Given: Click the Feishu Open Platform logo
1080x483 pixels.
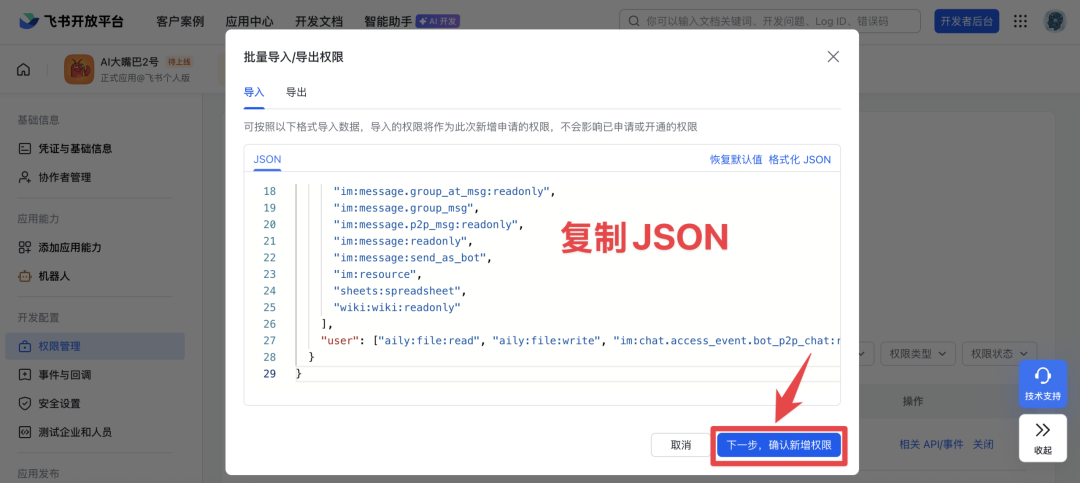Looking at the screenshot, I should (x=70, y=21).
